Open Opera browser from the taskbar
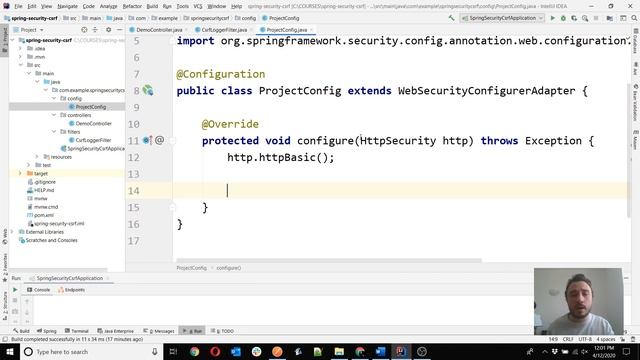 coord(215,351)
